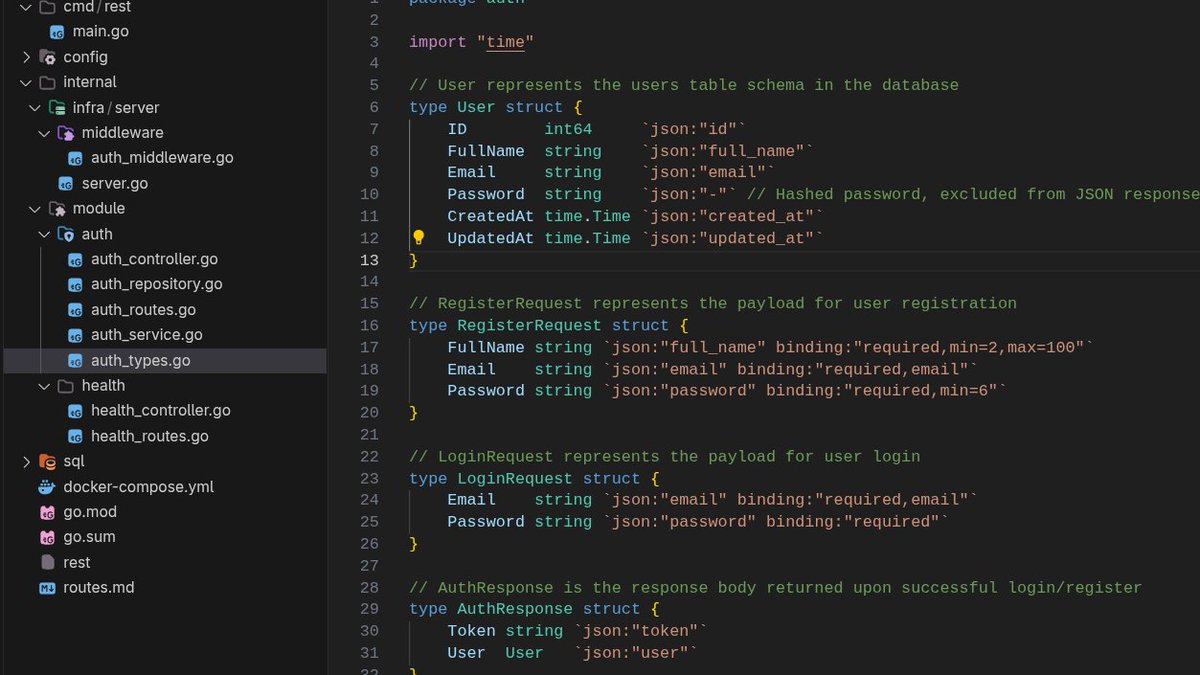Collapse the internal folder chevron
The height and width of the screenshot is (675, 1200).
[26, 83]
